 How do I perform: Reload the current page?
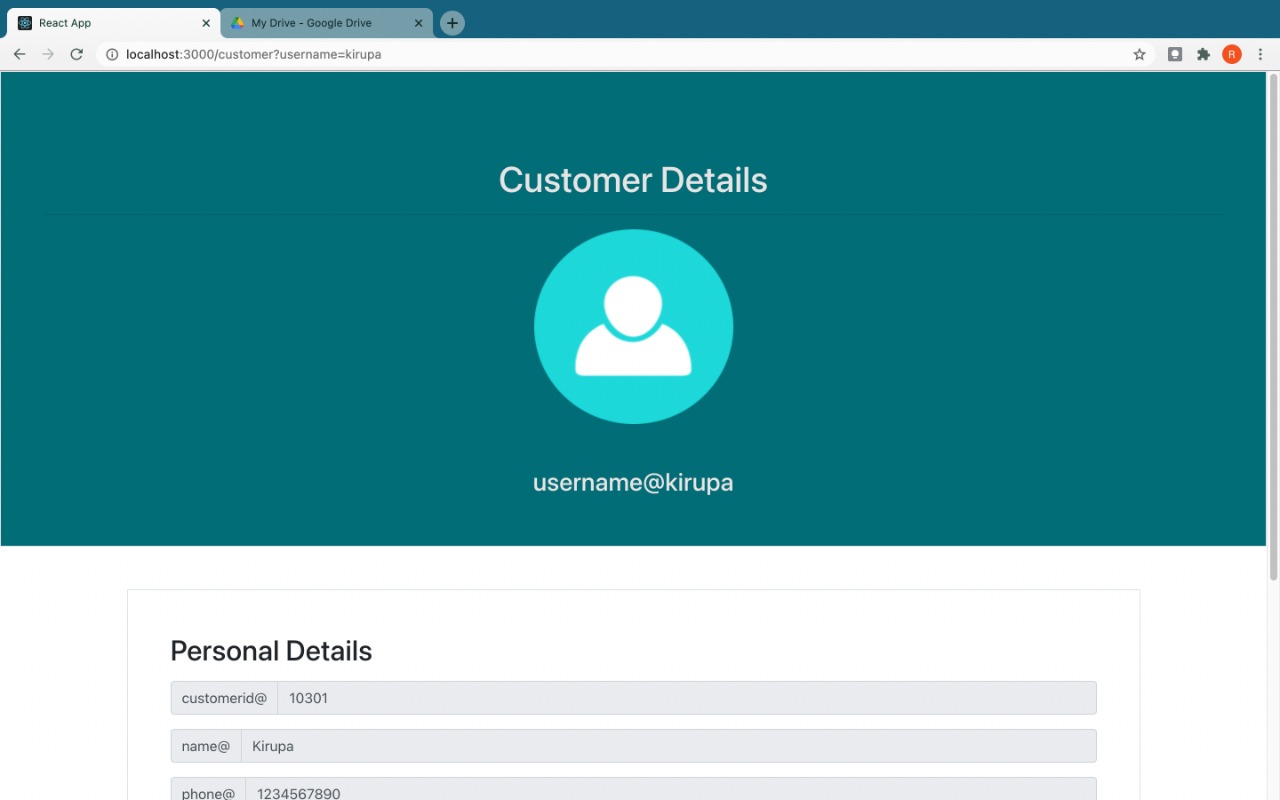76,54
